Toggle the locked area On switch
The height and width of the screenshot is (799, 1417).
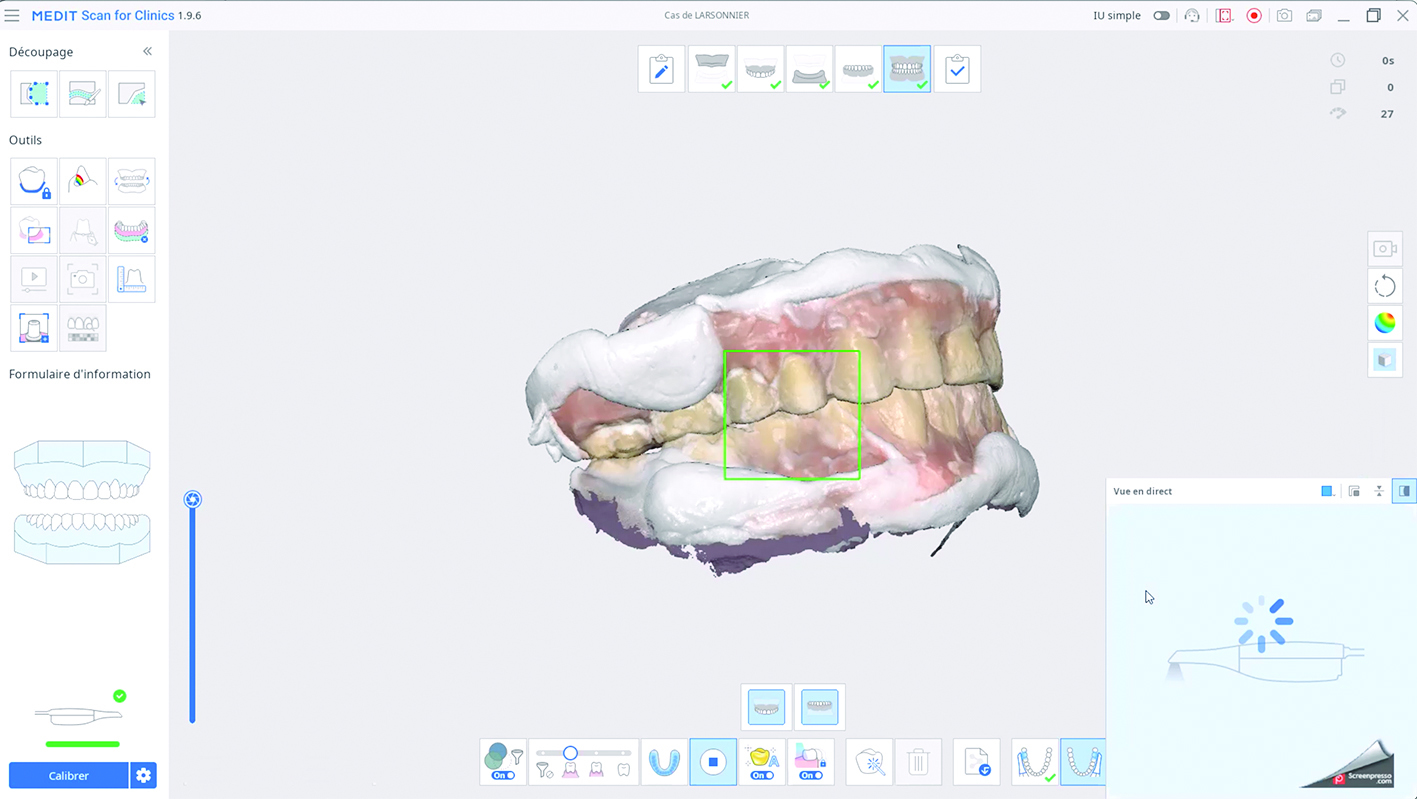point(811,775)
